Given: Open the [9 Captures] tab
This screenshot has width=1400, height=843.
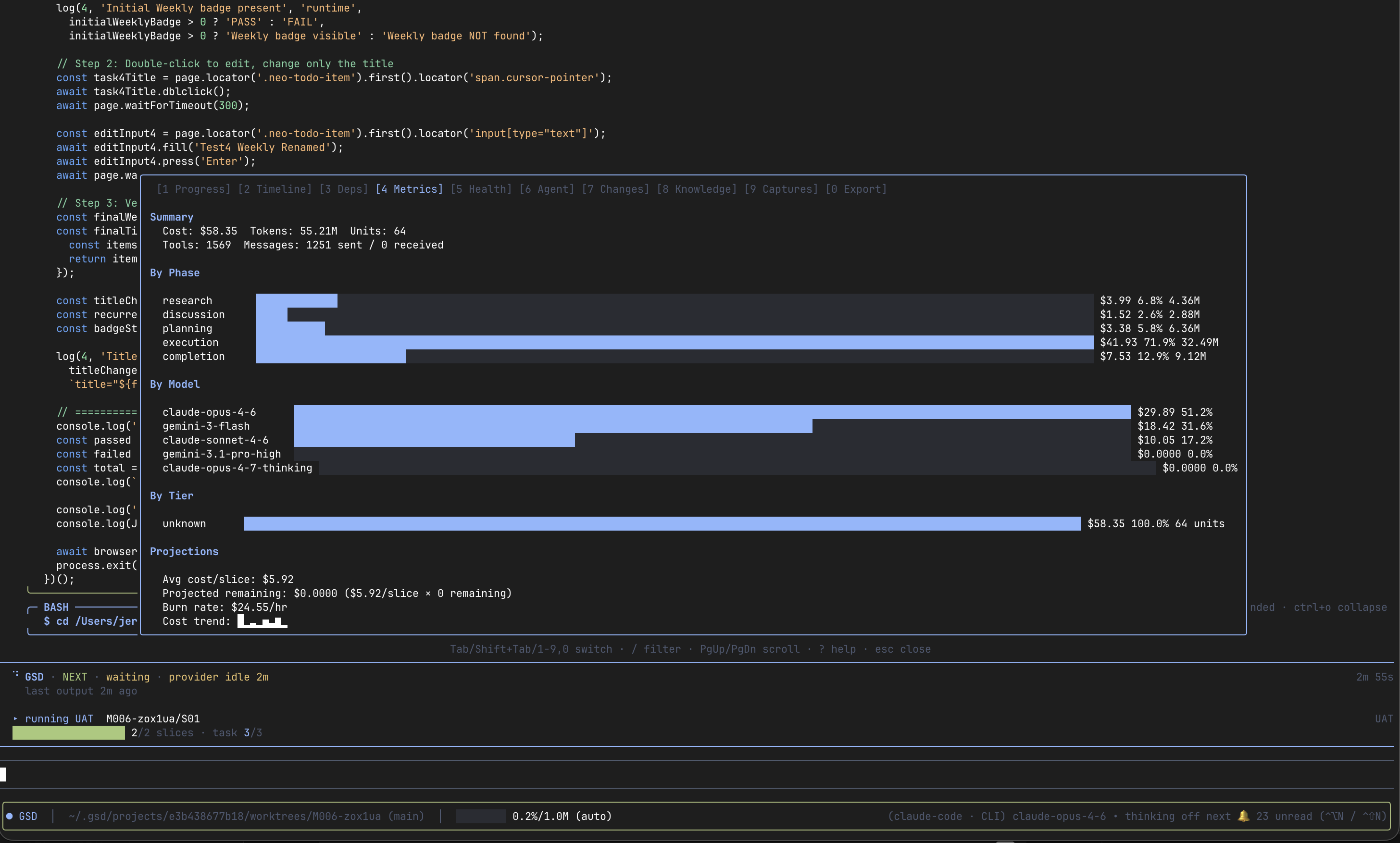Looking at the screenshot, I should [781, 189].
